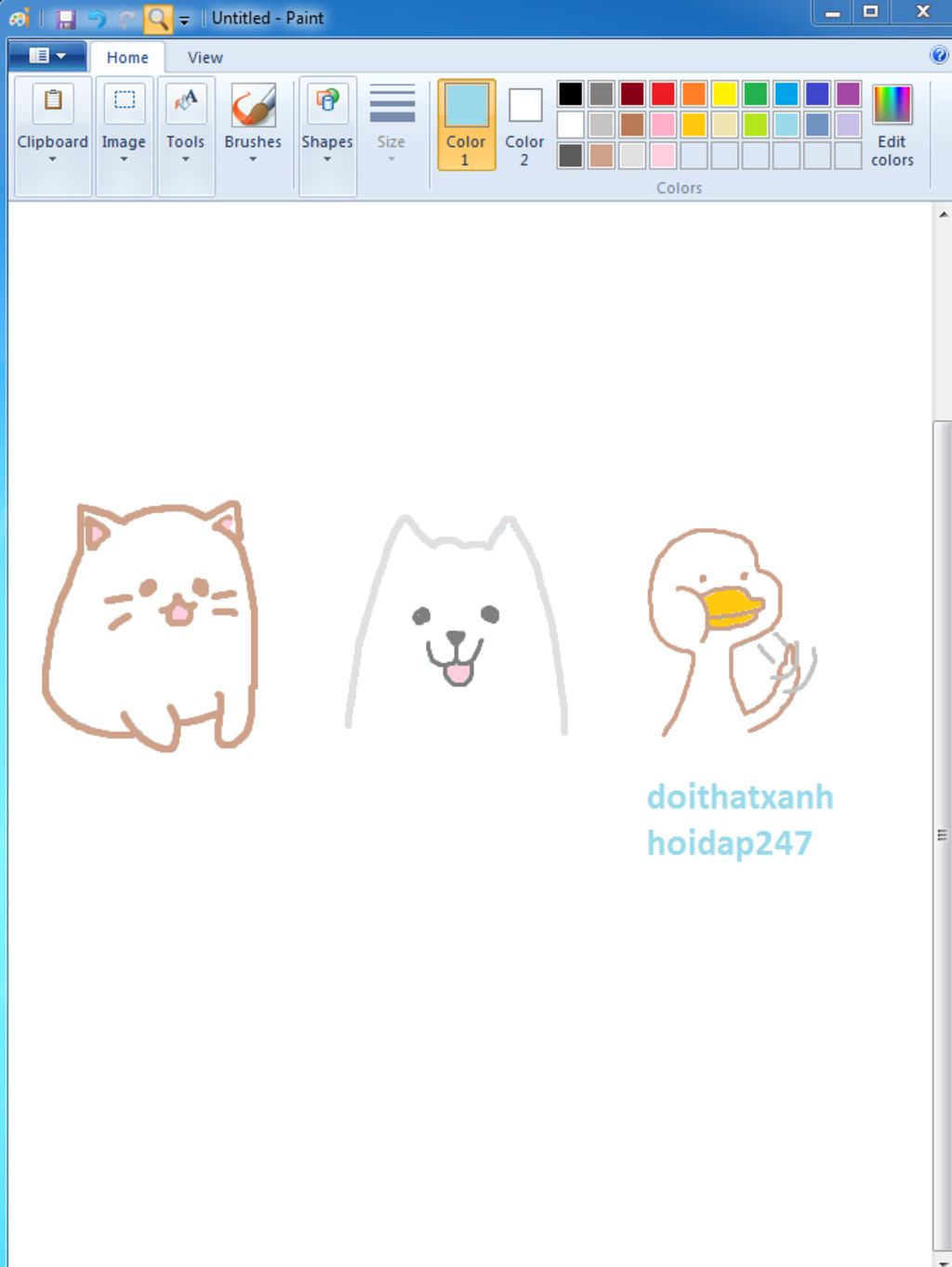952x1267 pixels.
Task: Click the Tools icon
Action: pos(186,100)
